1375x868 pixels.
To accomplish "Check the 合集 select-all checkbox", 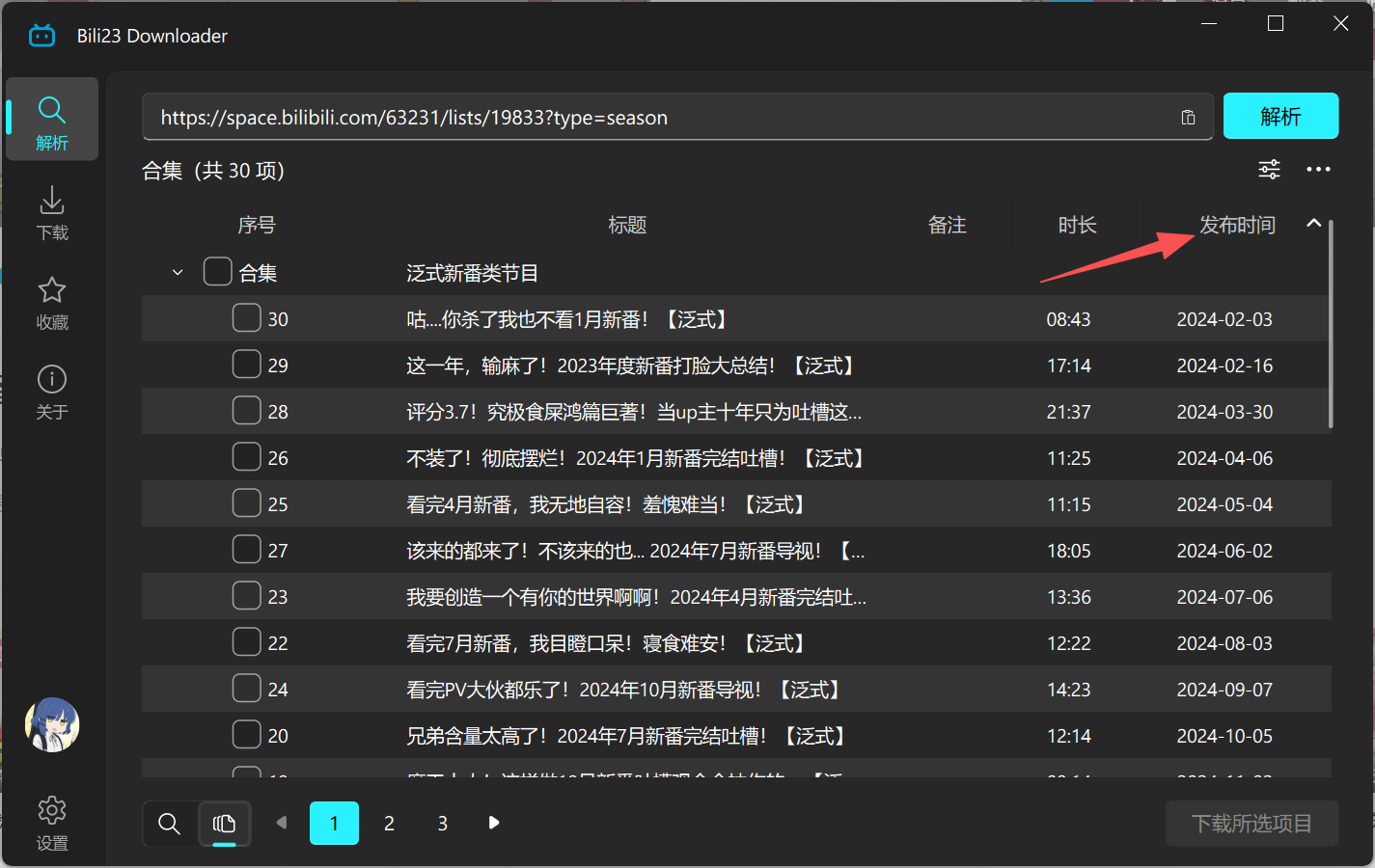I will (217, 271).
